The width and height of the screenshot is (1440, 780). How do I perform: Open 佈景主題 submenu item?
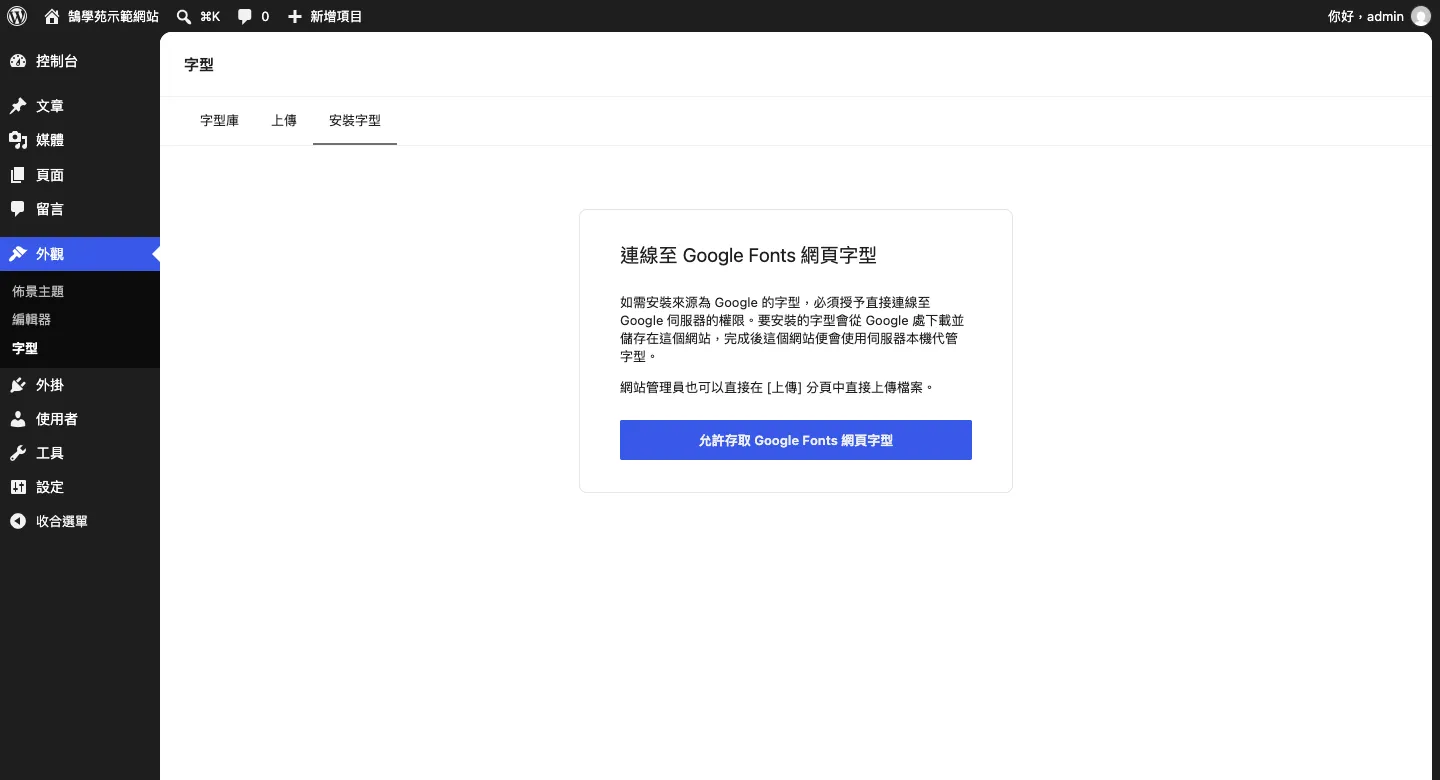(x=38, y=291)
